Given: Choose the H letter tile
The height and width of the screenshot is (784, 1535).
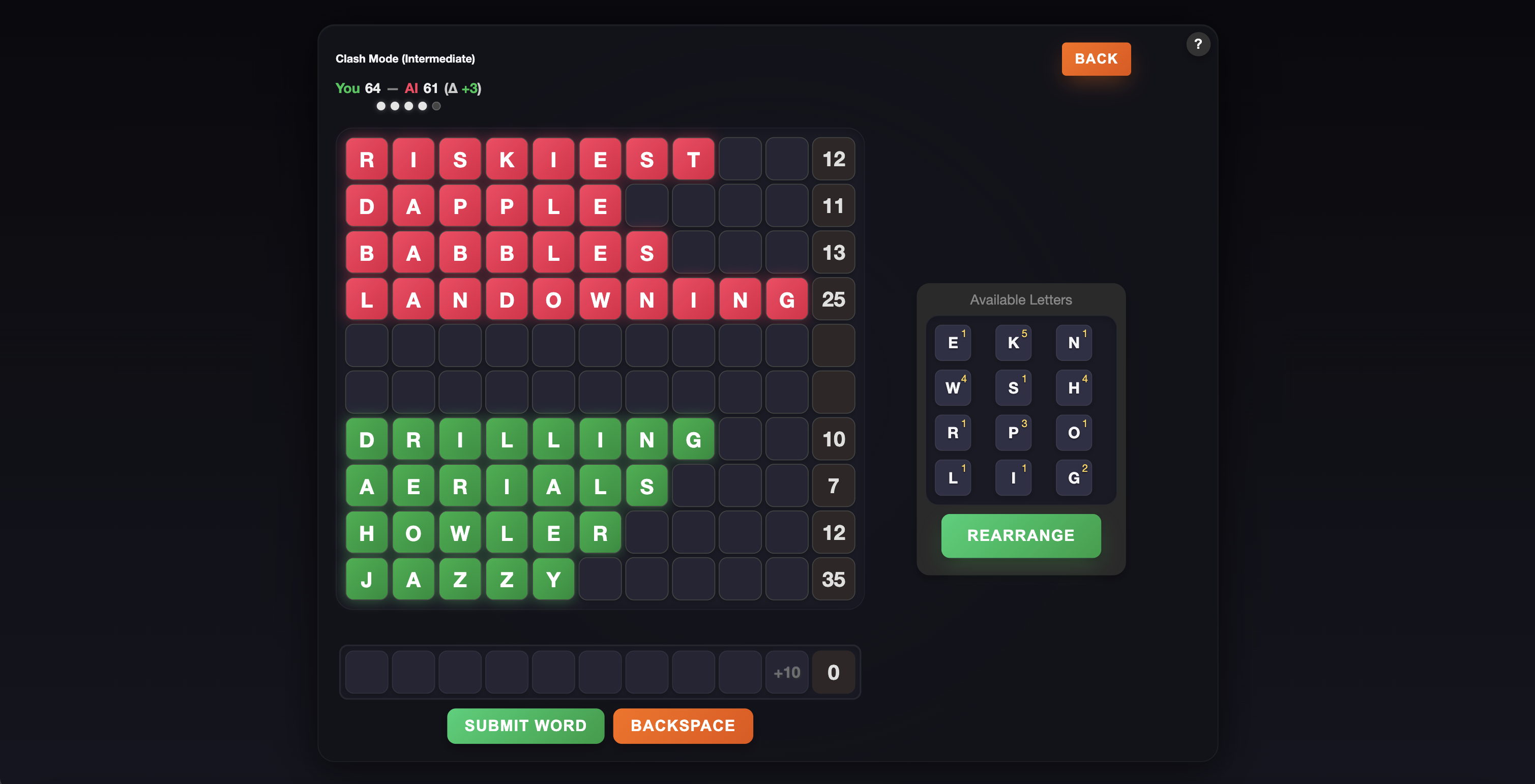Looking at the screenshot, I should pos(1074,388).
